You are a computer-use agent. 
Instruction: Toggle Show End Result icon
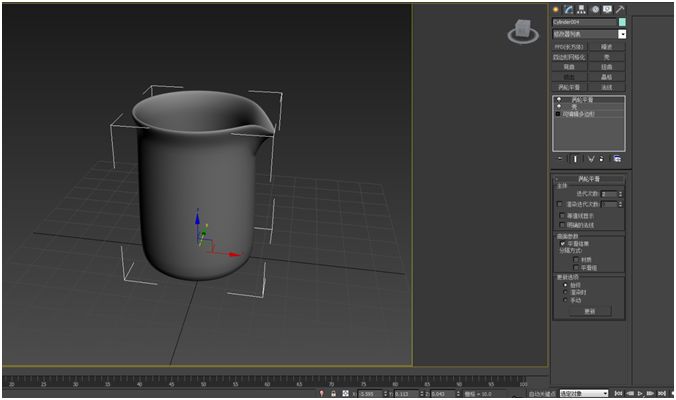click(x=575, y=159)
